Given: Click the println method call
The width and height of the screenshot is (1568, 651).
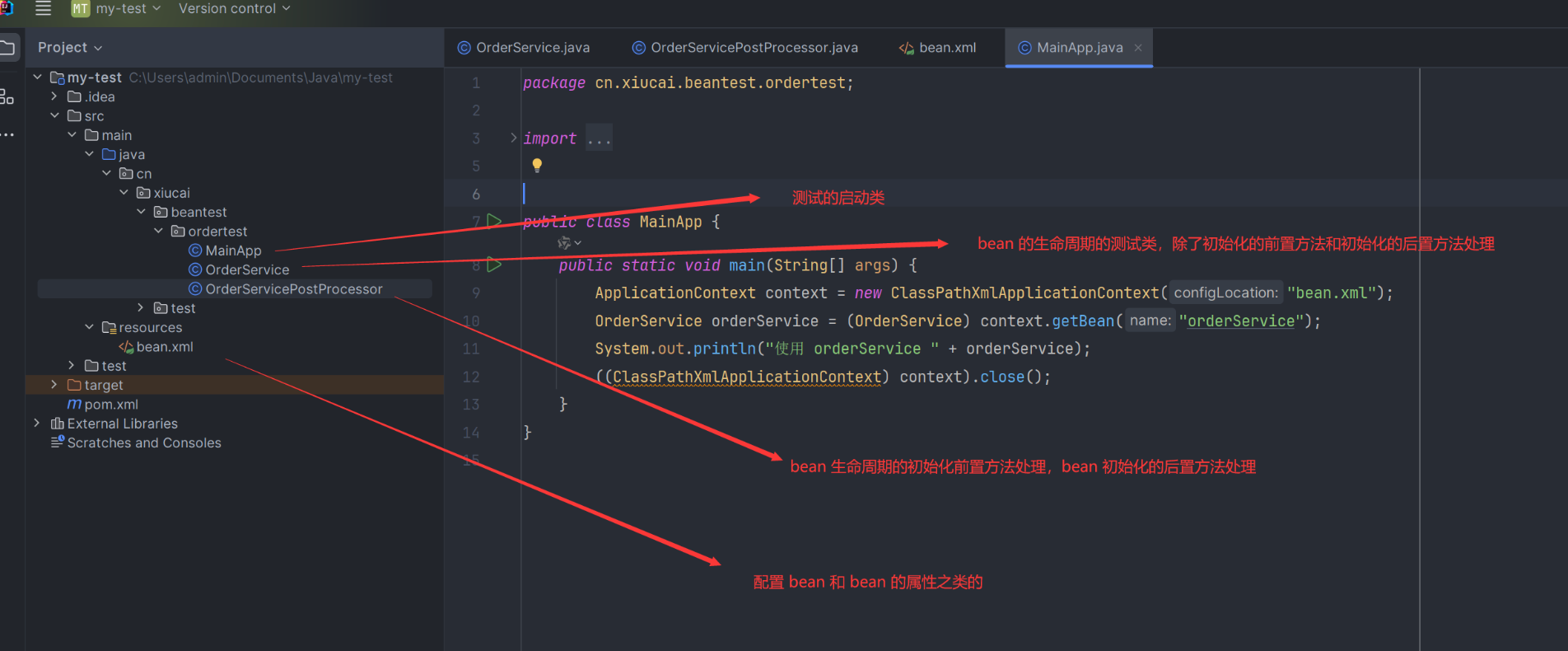Looking at the screenshot, I should coord(725,349).
